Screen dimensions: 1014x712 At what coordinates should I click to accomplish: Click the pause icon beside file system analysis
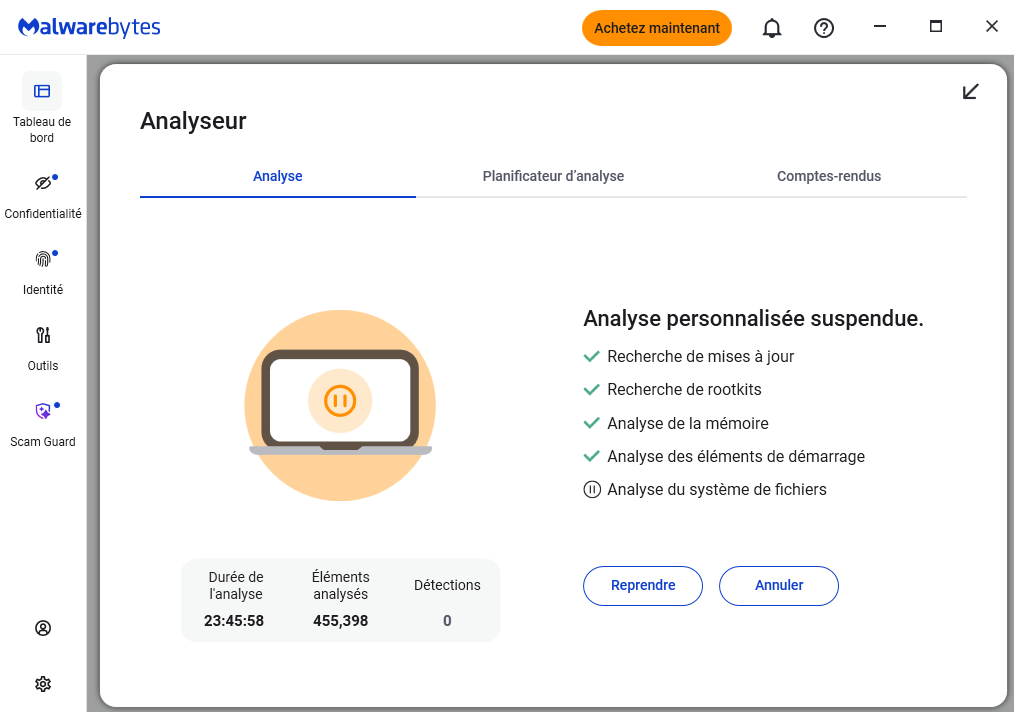coord(592,490)
